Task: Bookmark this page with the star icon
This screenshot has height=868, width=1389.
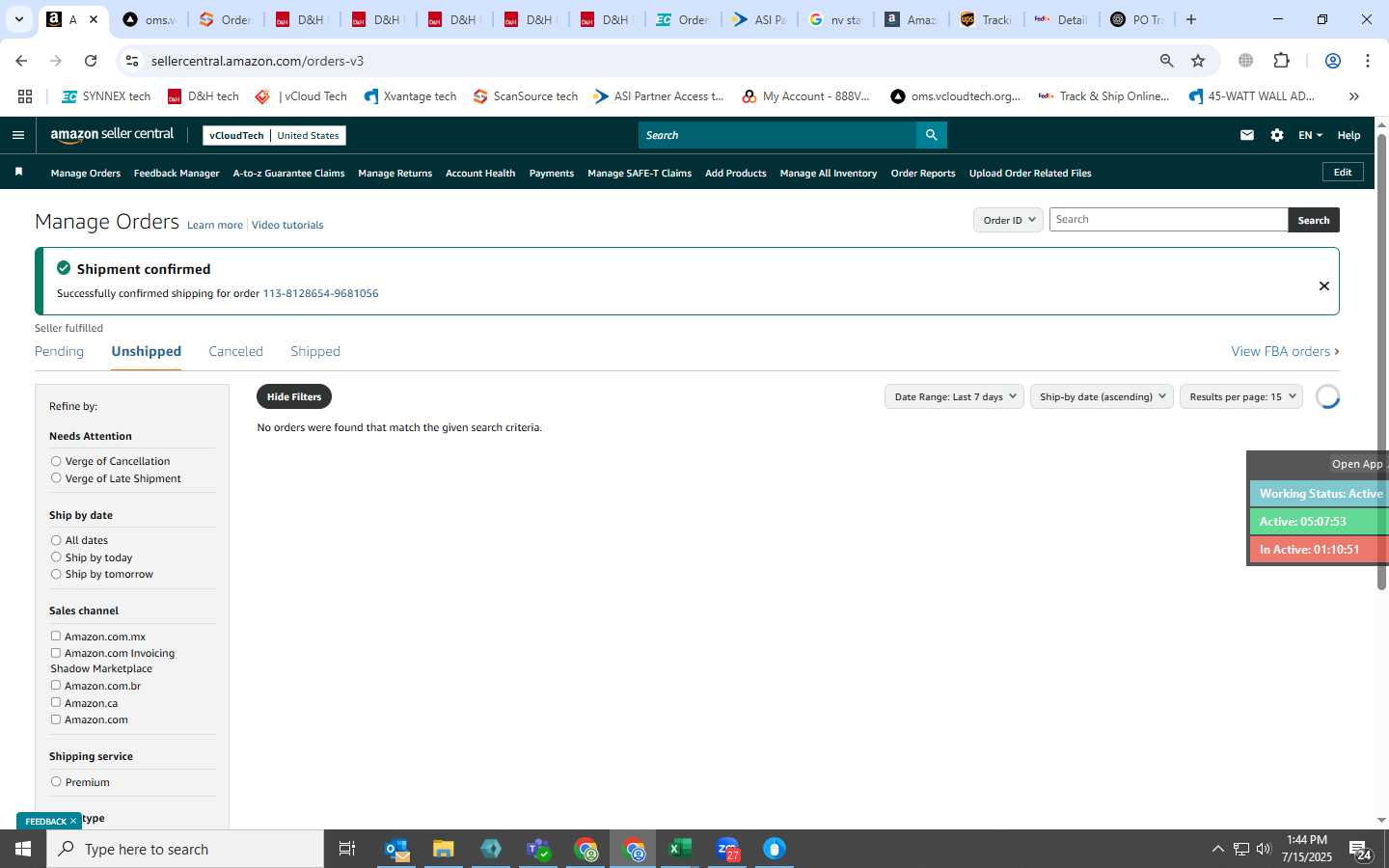Action: click(x=1198, y=61)
